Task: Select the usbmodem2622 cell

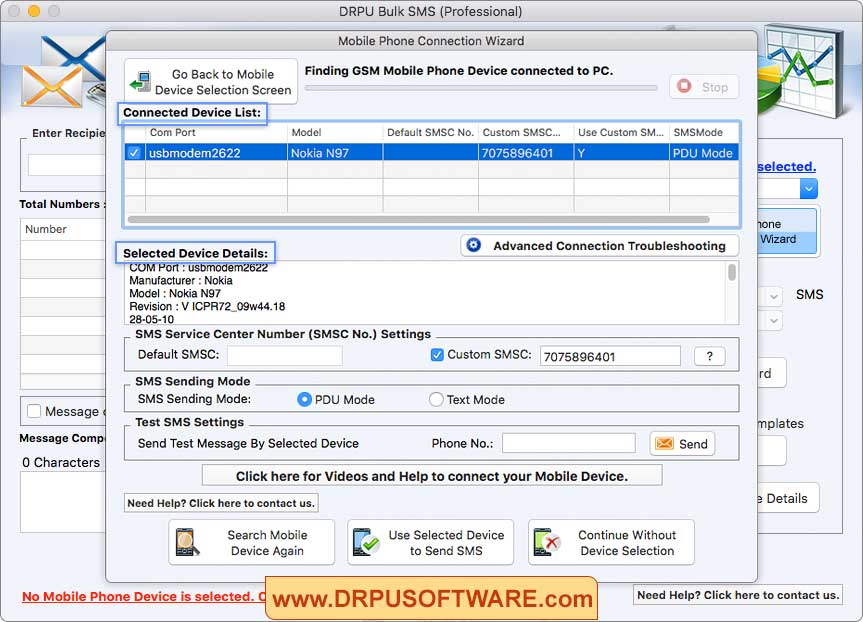Action: coord(216,153)
